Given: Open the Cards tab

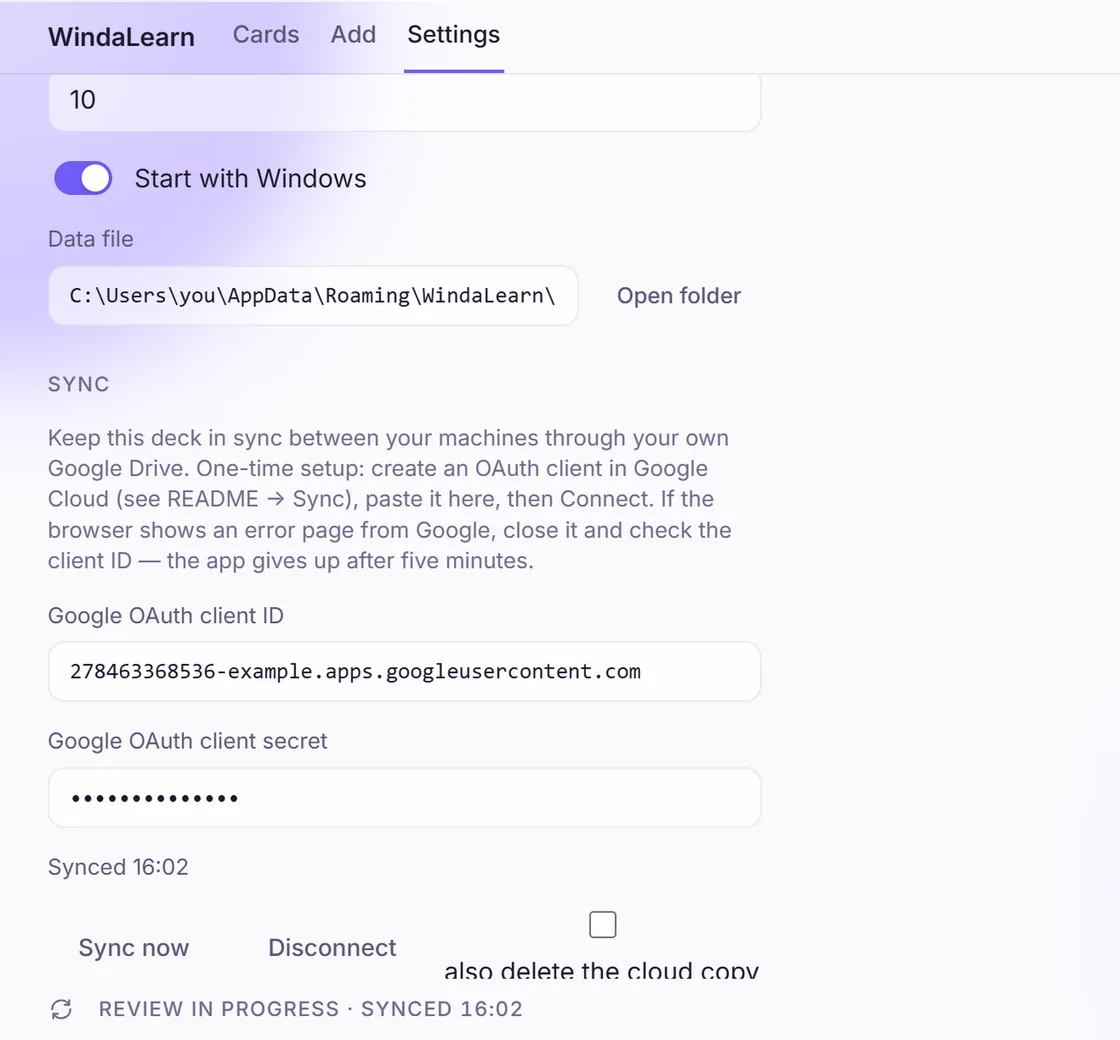Looking at the screenshot, I should tap(266, 34).
